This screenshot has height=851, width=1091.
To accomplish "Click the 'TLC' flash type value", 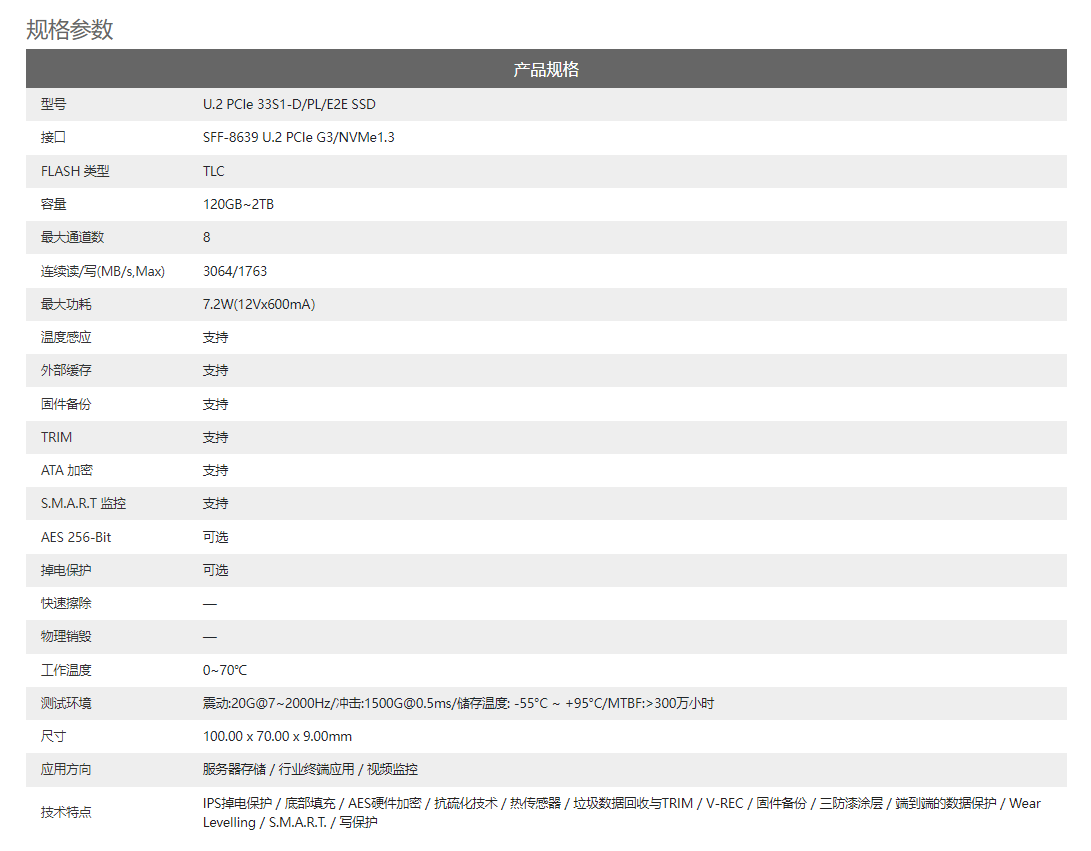I will coord(214,171).
